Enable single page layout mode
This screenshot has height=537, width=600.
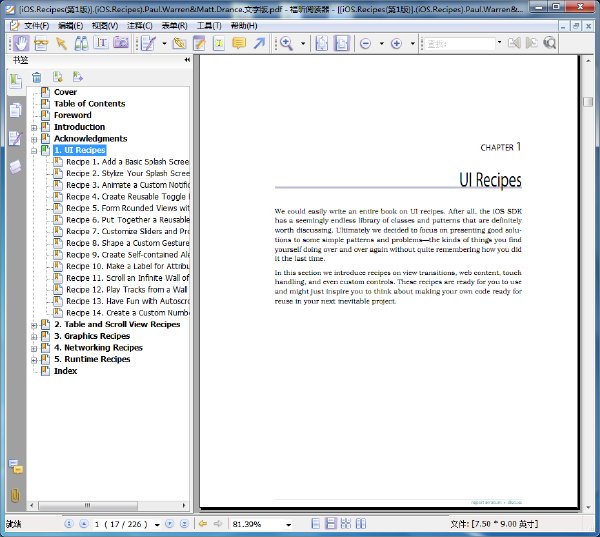(x=316, y=524)
